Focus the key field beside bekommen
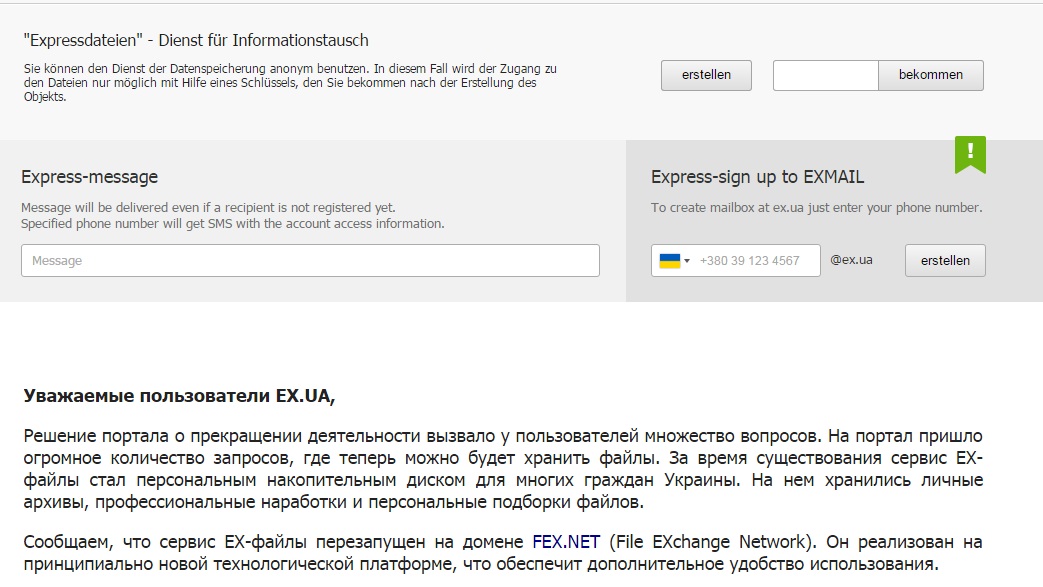Image resolution: width=1043 pixels, height=587 pixels. [825, 75]
